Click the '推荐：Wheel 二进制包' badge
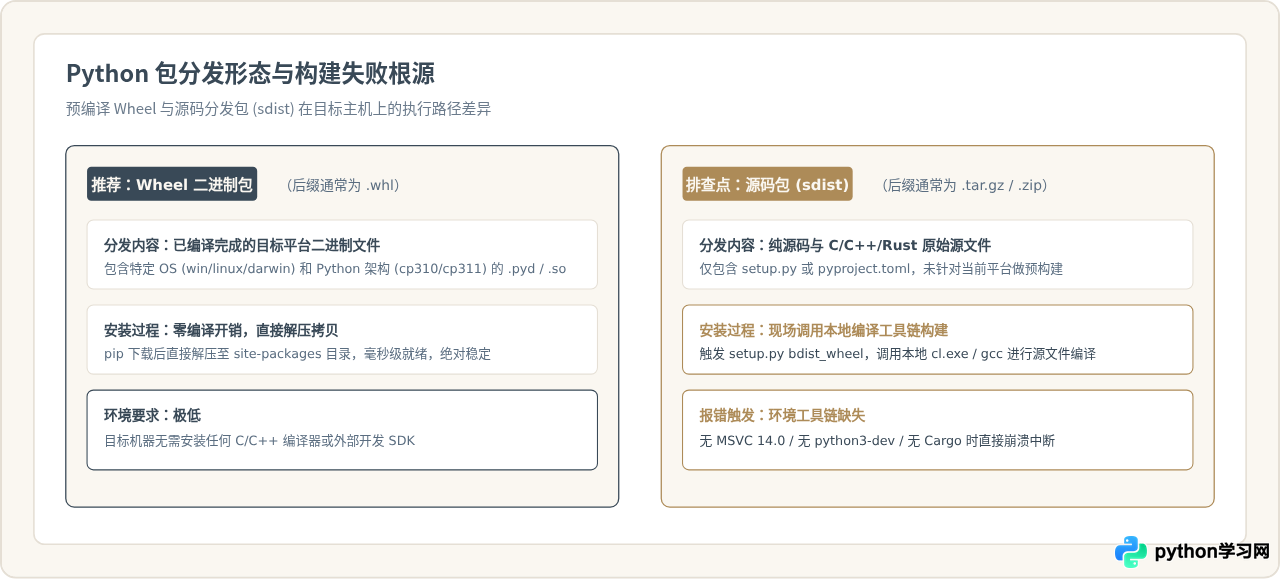The width and height of the screenshot is (1280, 579). click(172, 184)
